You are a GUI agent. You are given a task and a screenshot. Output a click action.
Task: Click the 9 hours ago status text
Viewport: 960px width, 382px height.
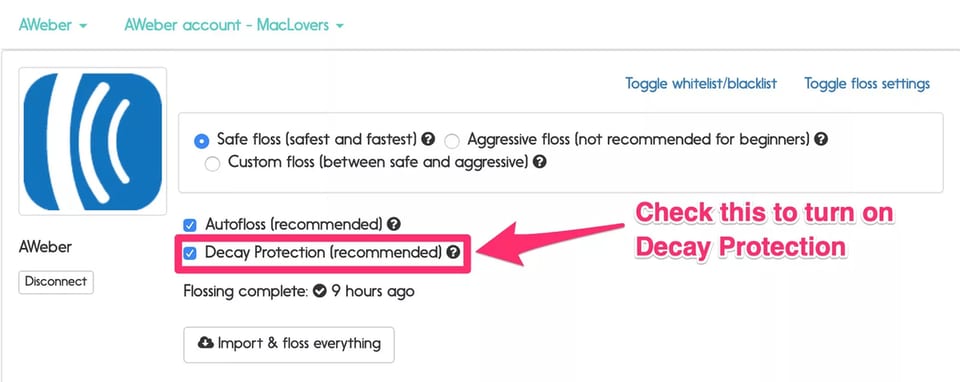[373, 291]
